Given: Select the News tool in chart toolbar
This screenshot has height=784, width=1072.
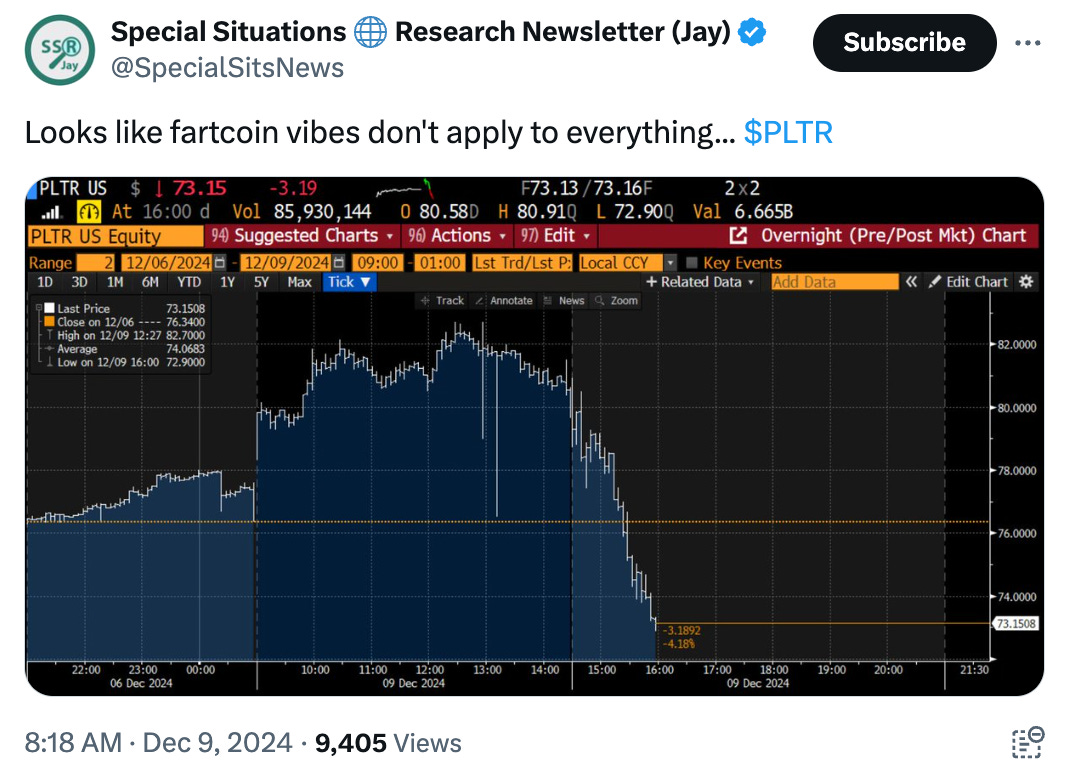Looking at the screenshot, I should click(564, 301).
